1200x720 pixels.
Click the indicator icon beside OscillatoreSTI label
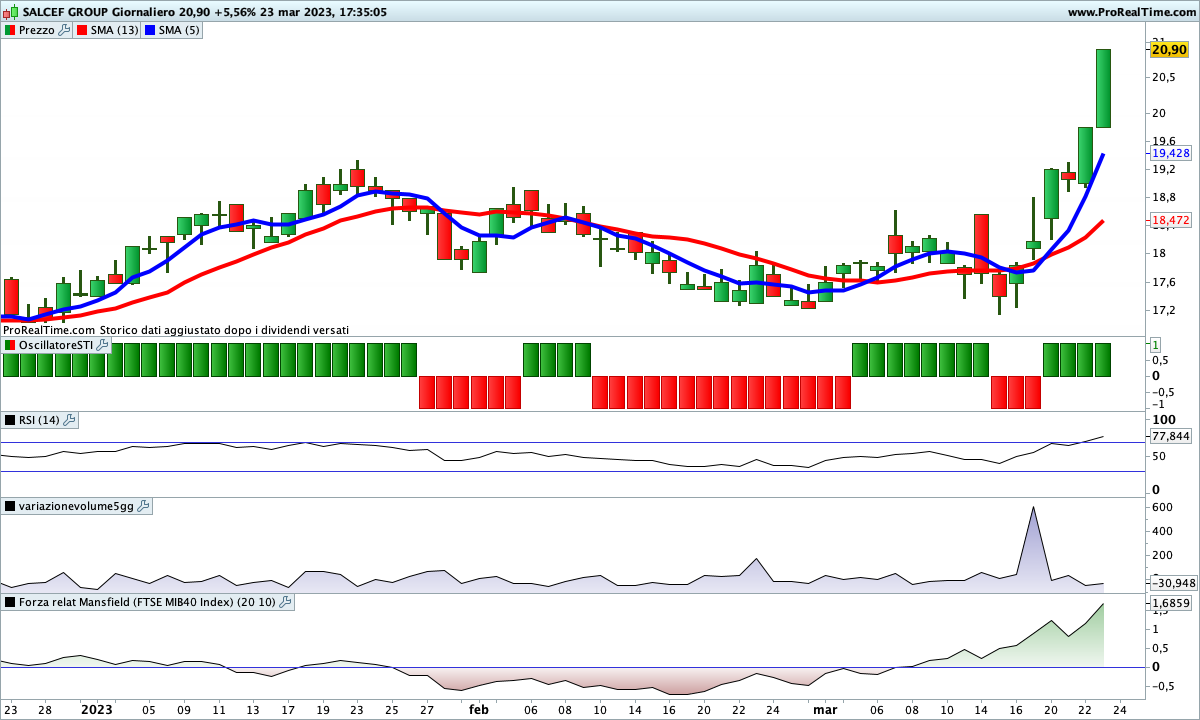(x=10, y=345)
